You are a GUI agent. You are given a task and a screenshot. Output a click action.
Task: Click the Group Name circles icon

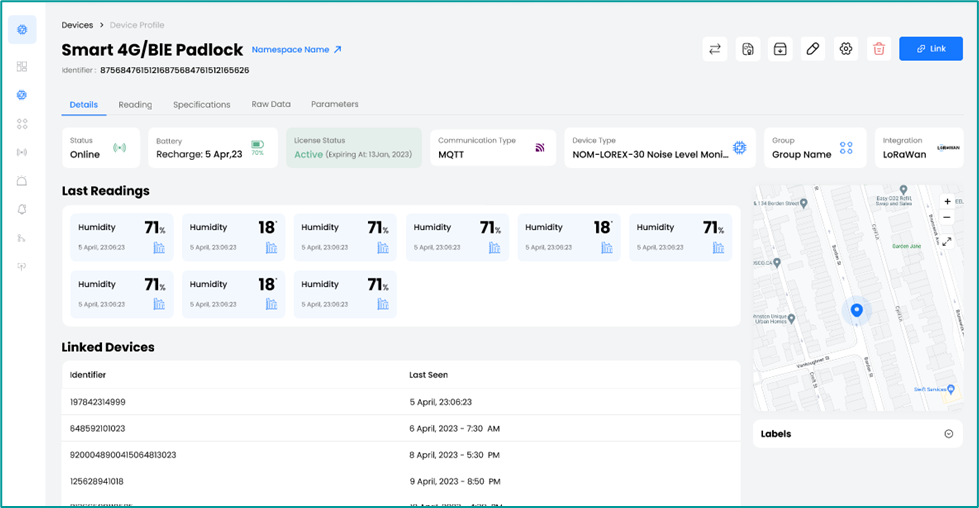click(x=846, y=148)
